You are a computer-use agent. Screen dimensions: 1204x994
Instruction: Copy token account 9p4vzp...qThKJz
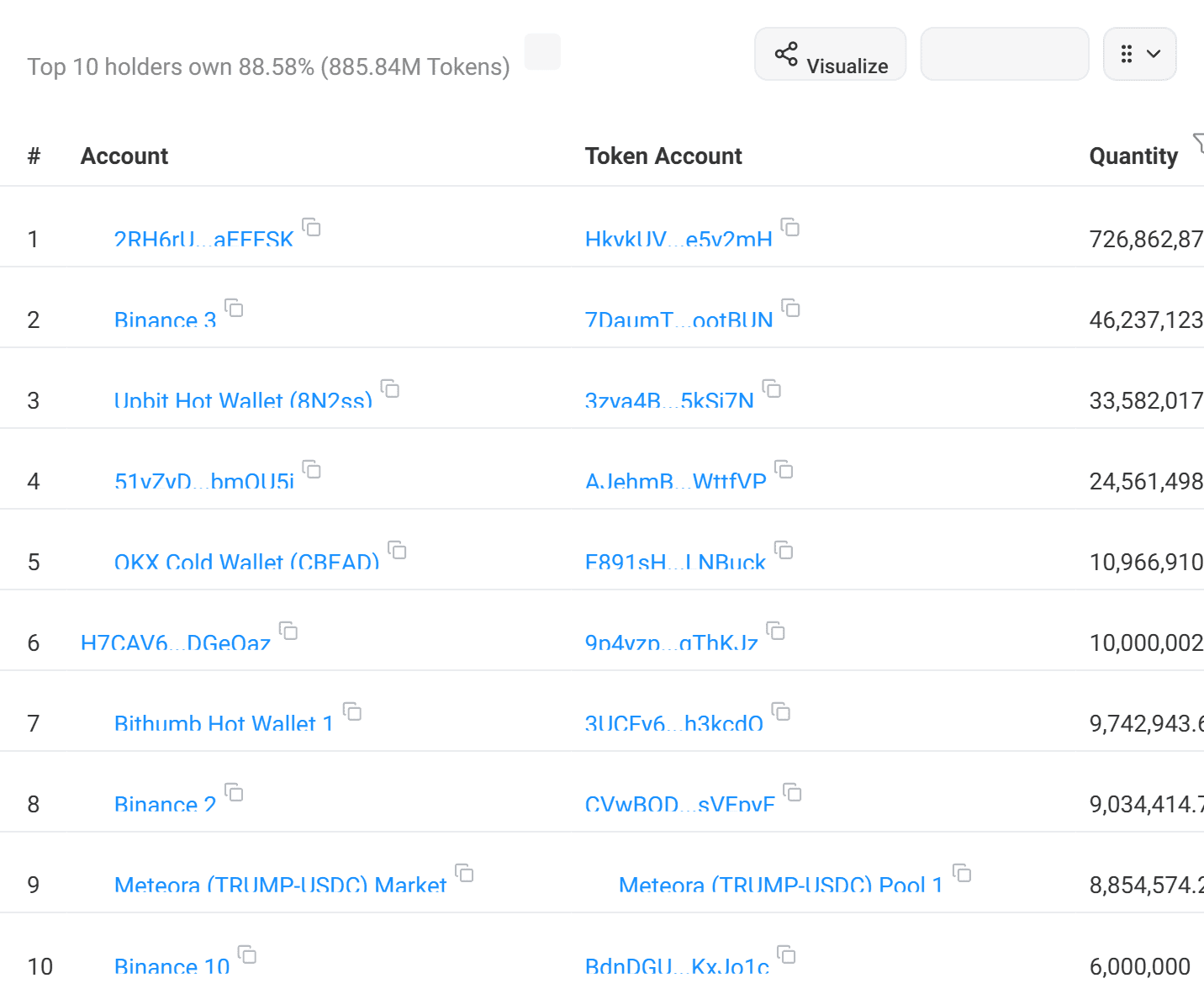776,631
